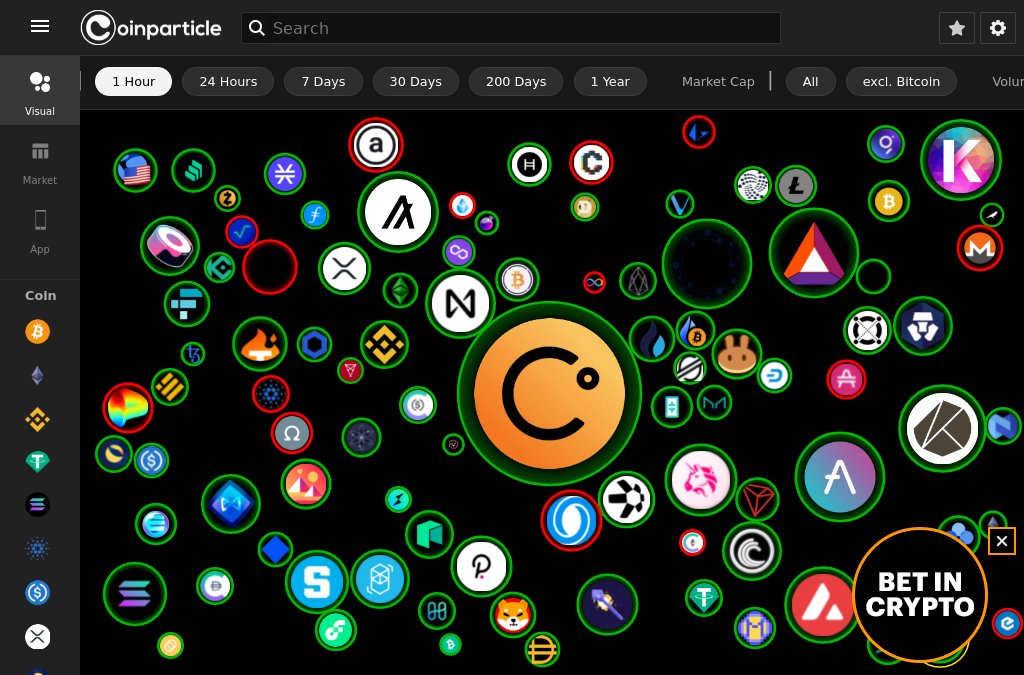The image size is (1024, 675).
Task: Click the Olympus omega bubble
Action: point(292,433)
